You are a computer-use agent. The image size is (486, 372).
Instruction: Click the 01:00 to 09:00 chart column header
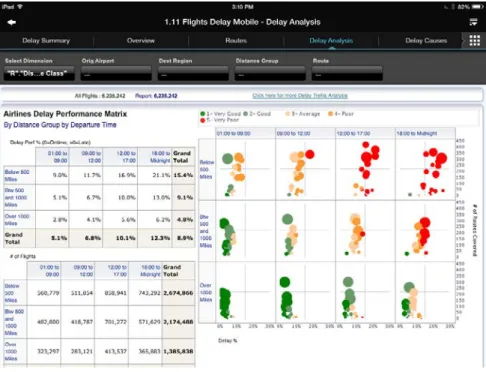click(234, 133)
